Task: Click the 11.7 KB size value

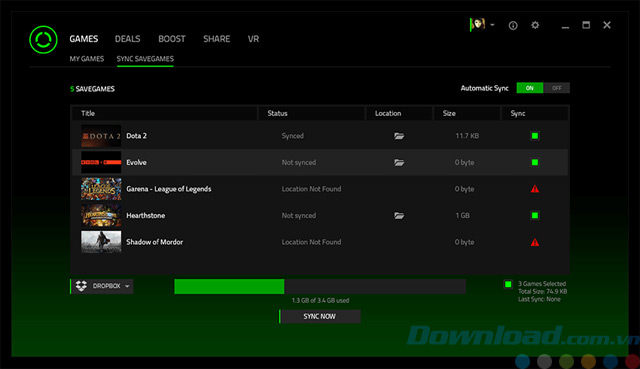Action: [x=467, y=136]
